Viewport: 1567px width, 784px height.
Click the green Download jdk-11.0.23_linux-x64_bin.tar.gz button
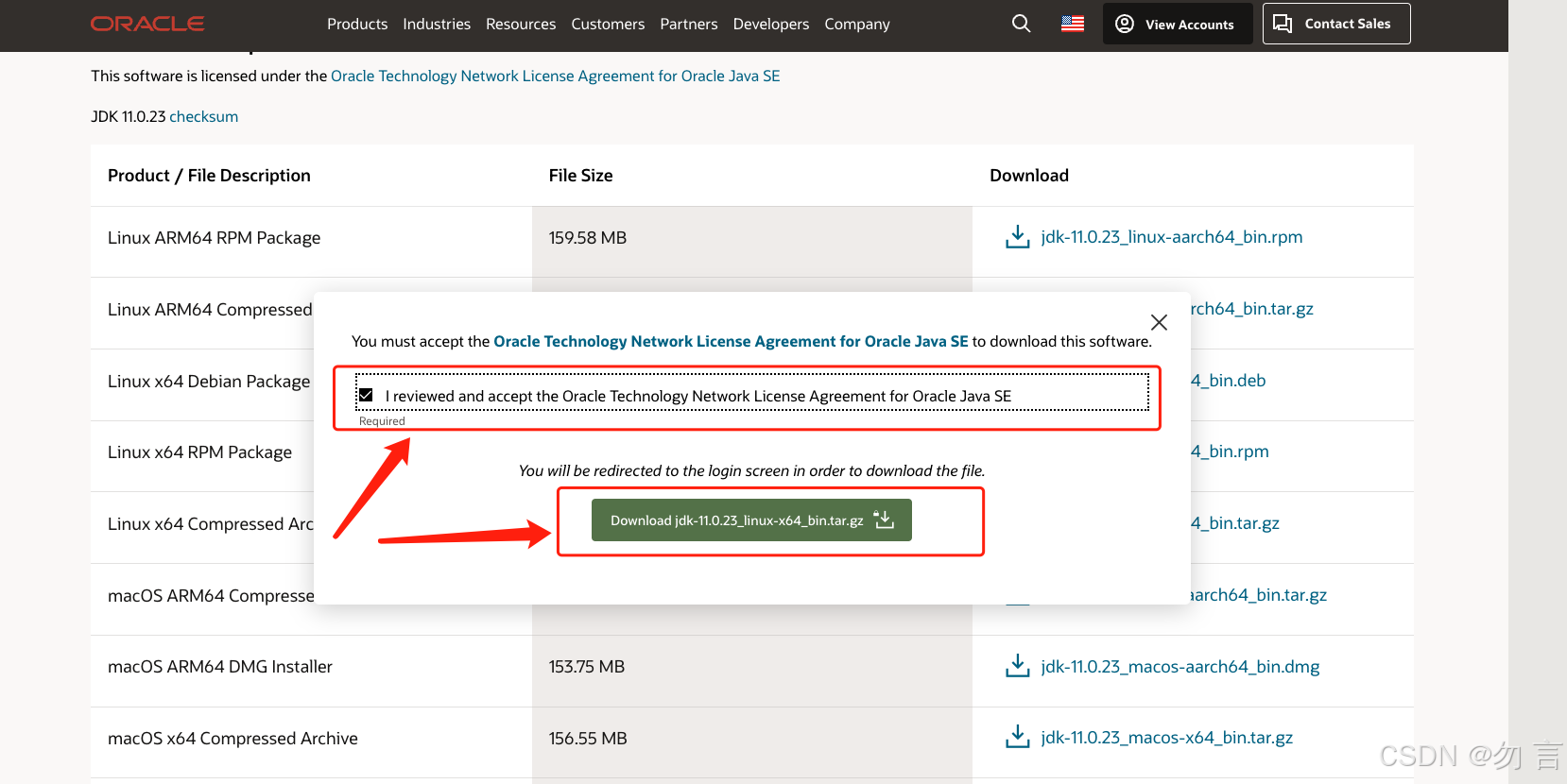pos(751,520)
